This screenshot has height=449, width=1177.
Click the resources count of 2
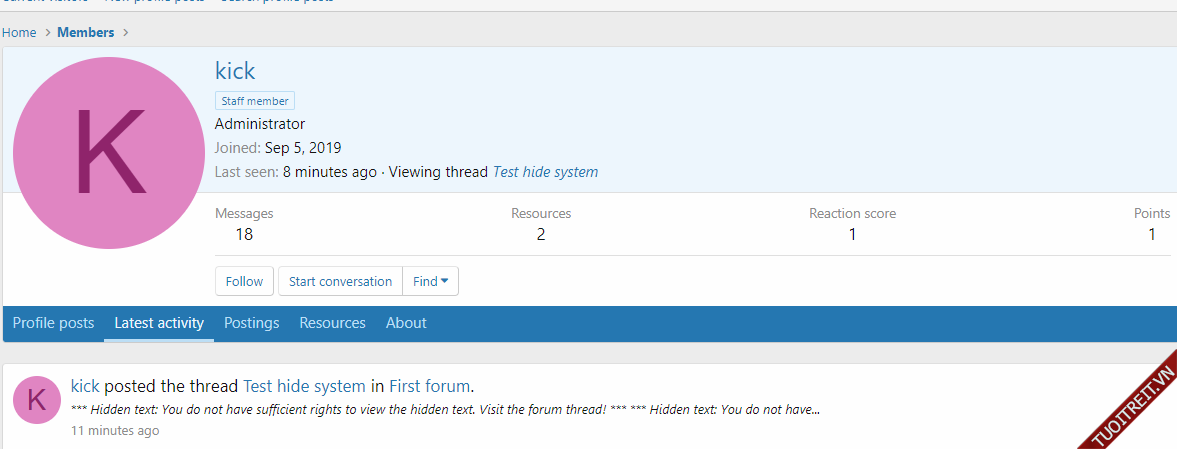[541, 234]
